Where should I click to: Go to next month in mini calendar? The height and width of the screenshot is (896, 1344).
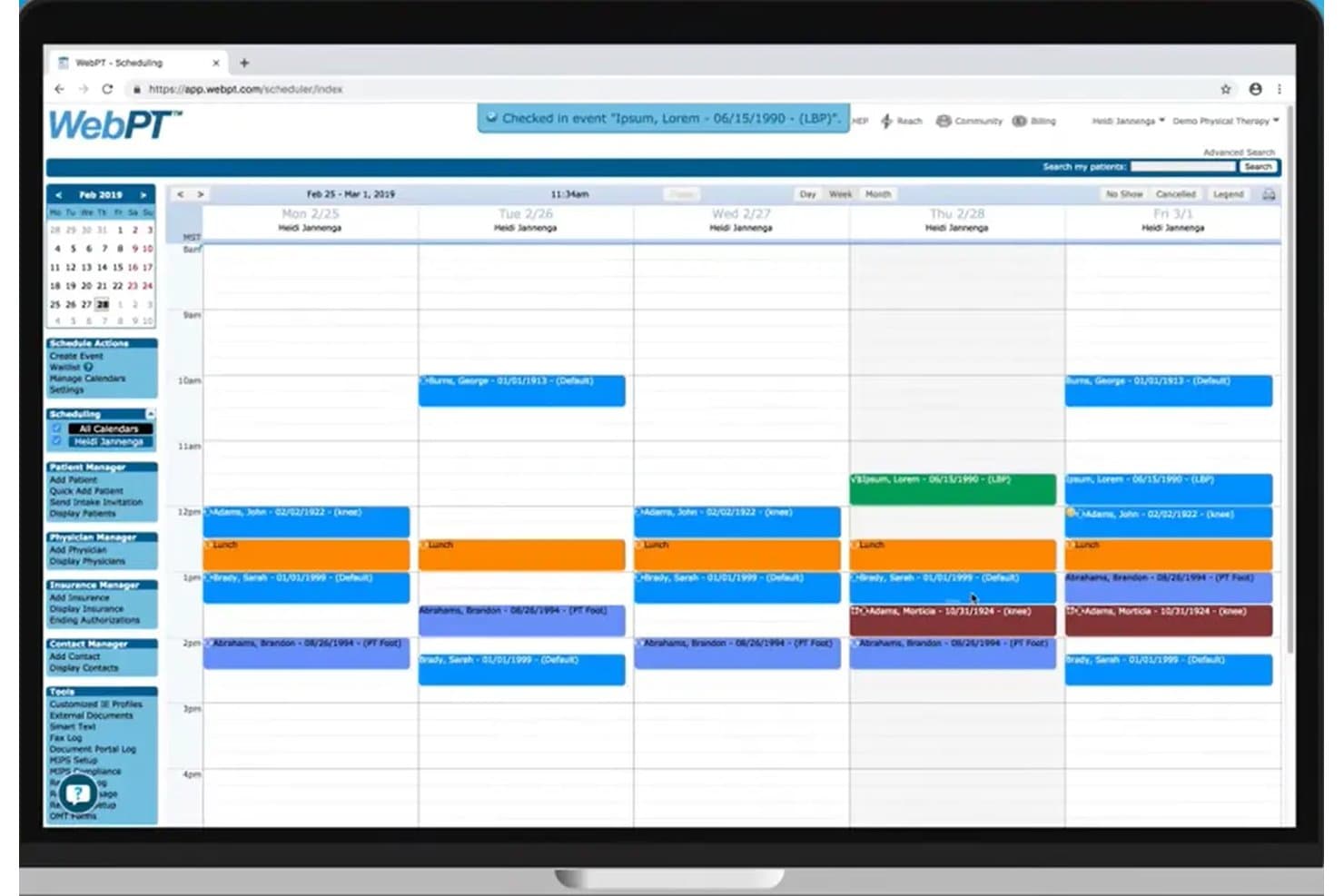coord(143,195)
